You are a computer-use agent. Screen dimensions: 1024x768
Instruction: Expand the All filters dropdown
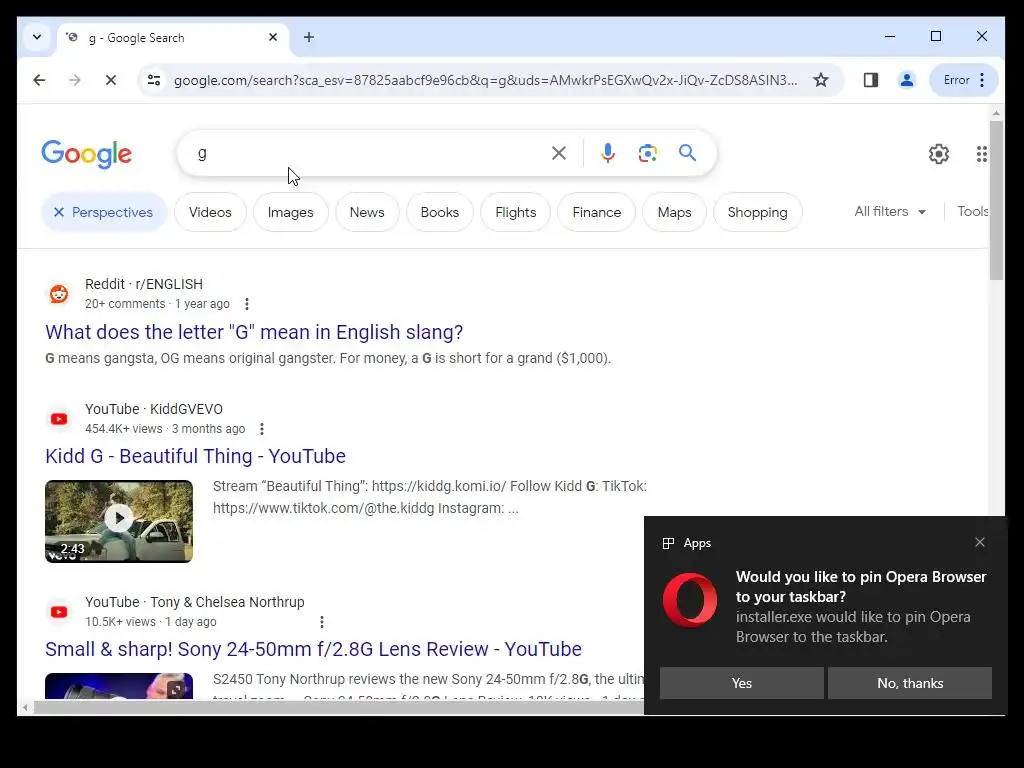click(890, 212)
